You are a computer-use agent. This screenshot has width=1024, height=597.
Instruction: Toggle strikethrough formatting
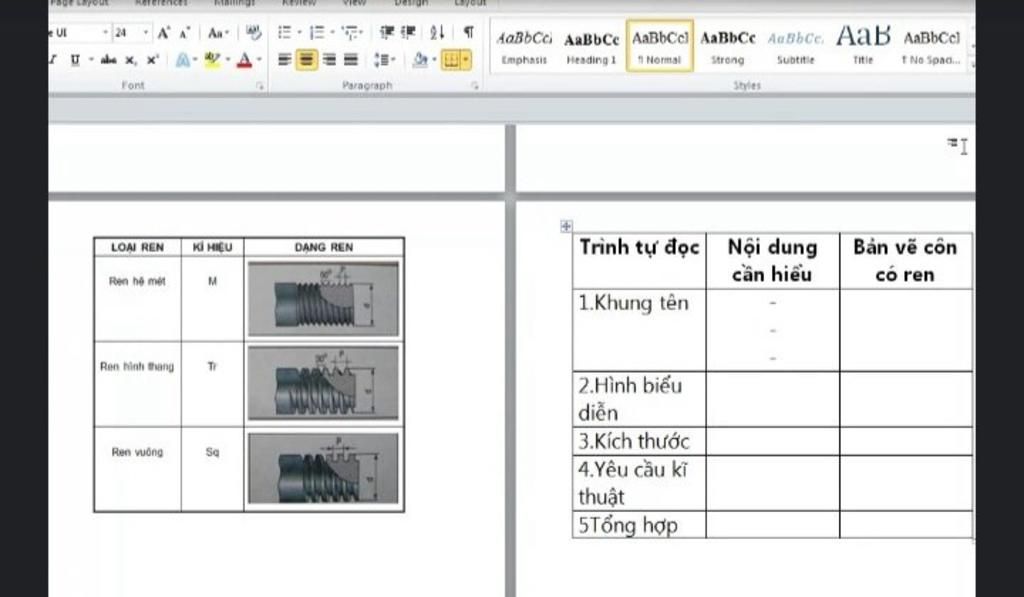coord(108,60)
